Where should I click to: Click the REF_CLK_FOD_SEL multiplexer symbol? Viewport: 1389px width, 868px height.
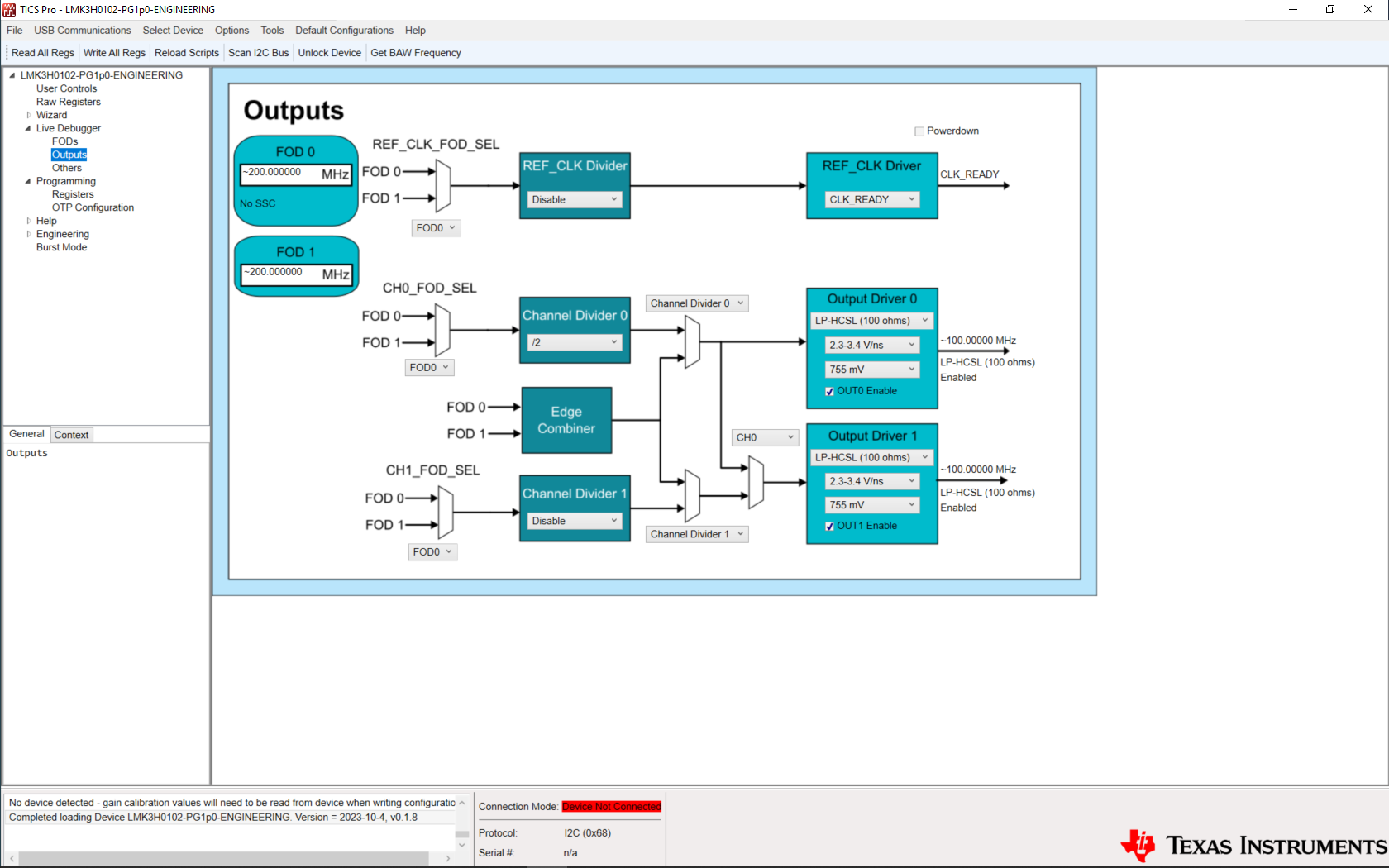click(443, 185)
